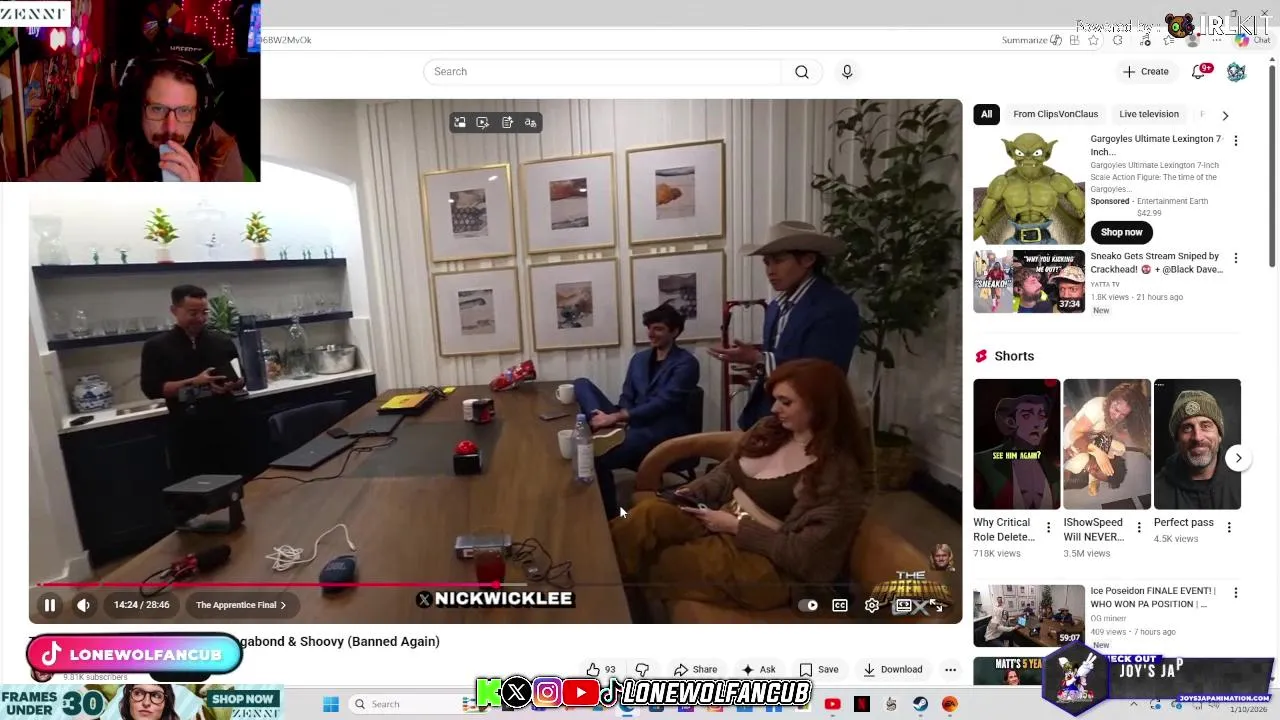Screen dimensions: 1280x720
Task: Switch to theater mode
Action: coord(903,605)
